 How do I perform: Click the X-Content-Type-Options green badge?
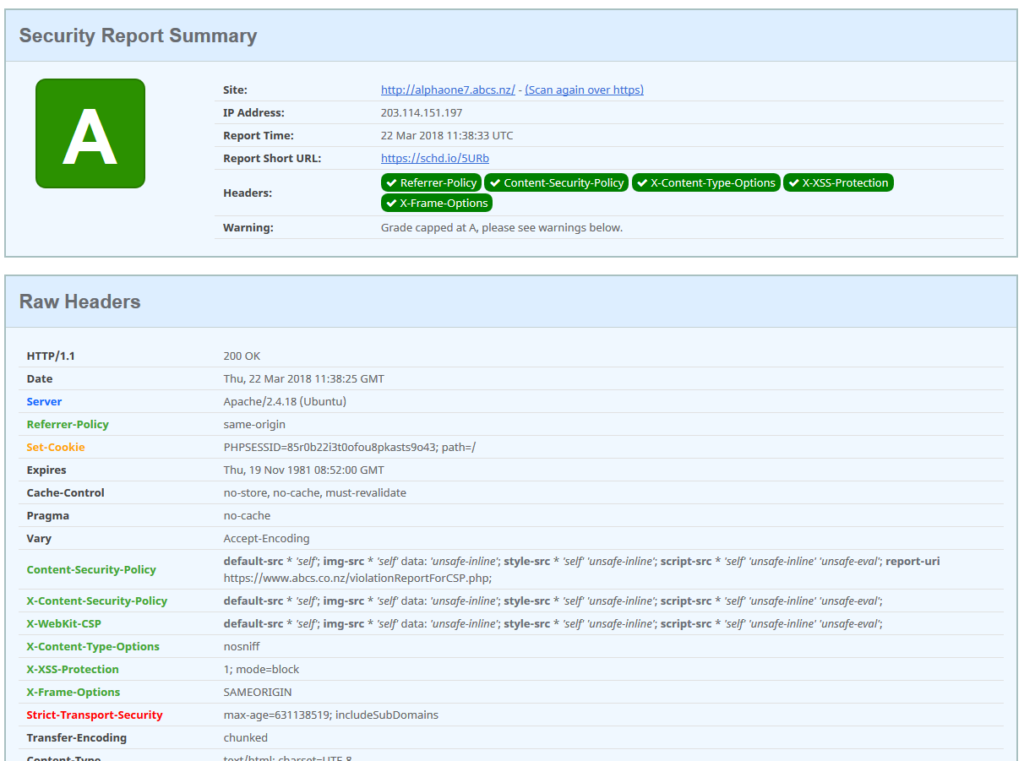click(x=706, y=183)
